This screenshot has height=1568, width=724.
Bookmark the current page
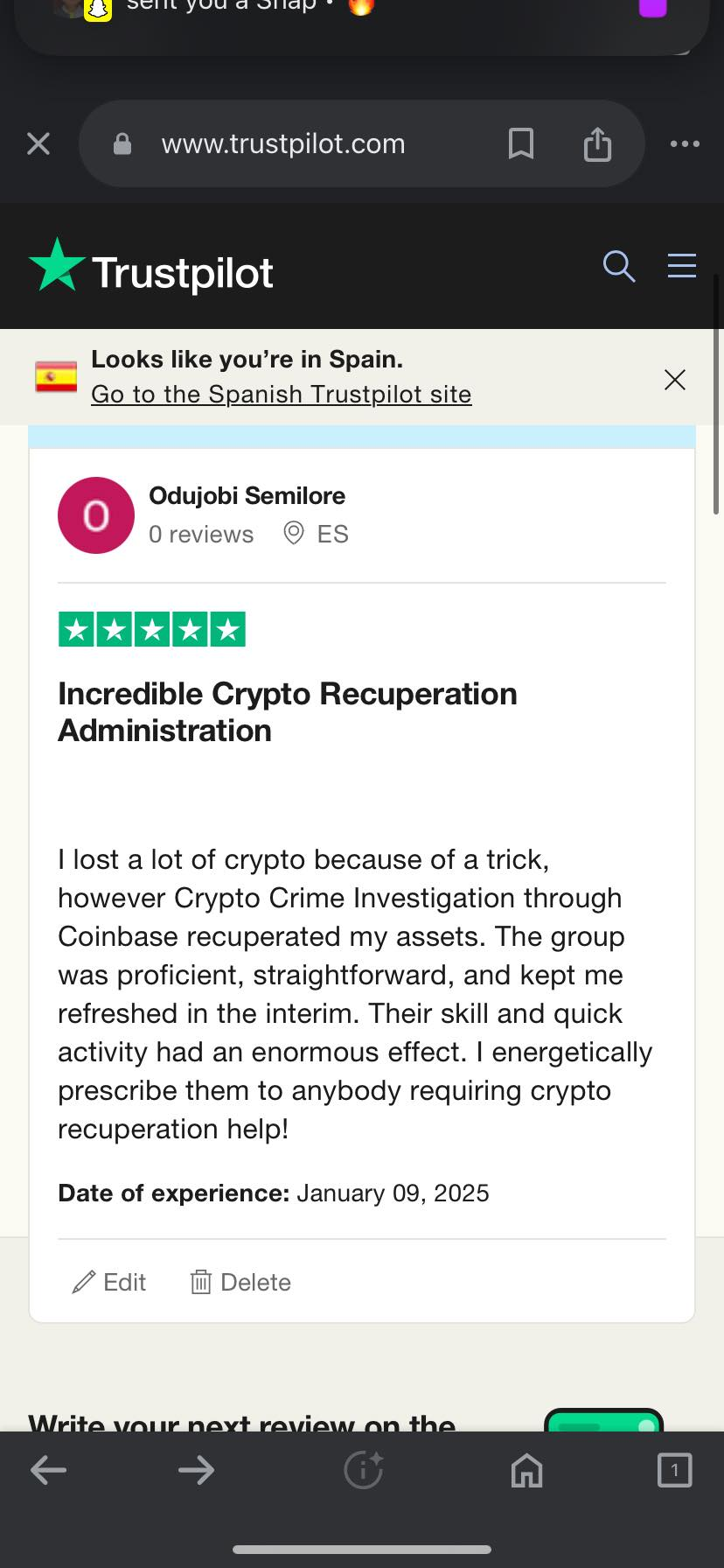tap(521, 143)
